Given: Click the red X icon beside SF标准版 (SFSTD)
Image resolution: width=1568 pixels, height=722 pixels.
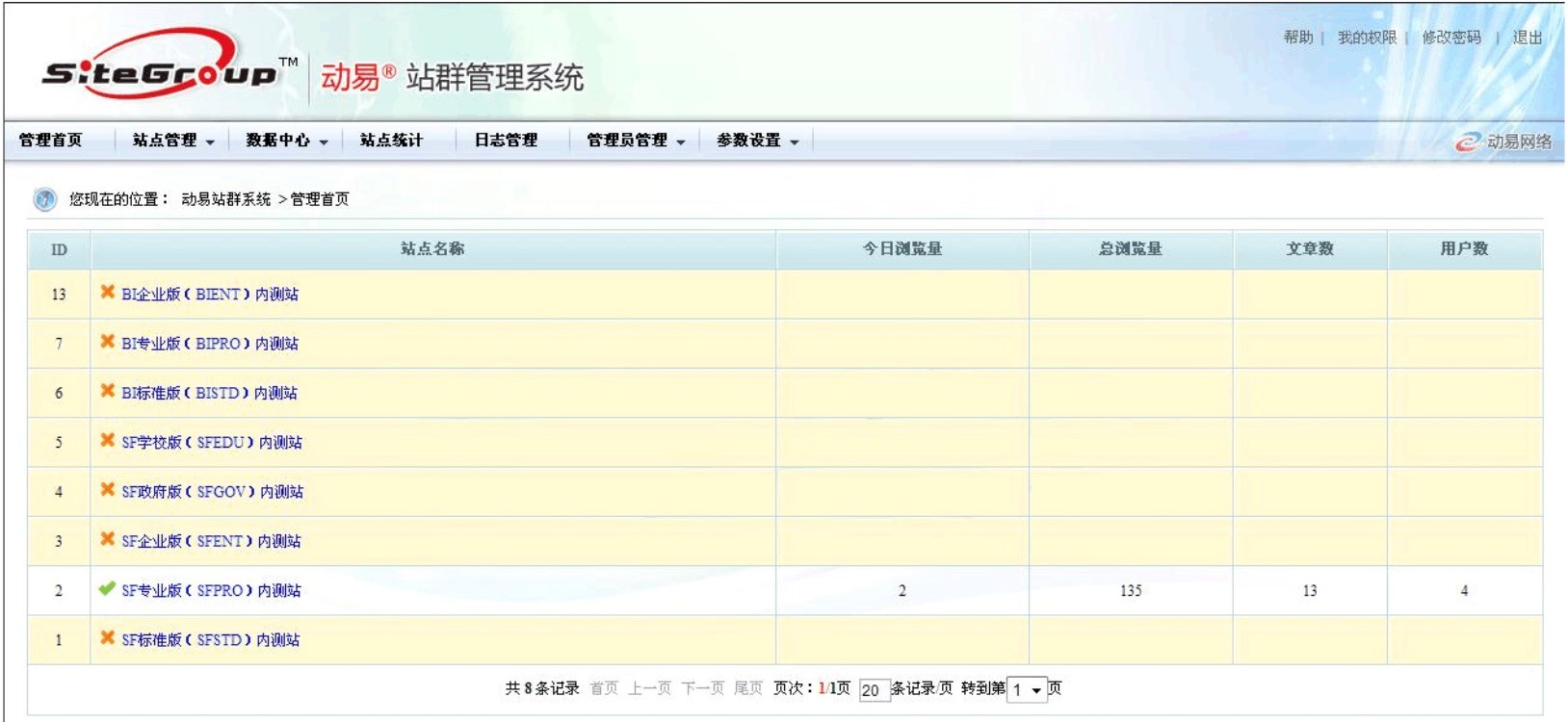Looking at the screenshot, I should 108,637.
